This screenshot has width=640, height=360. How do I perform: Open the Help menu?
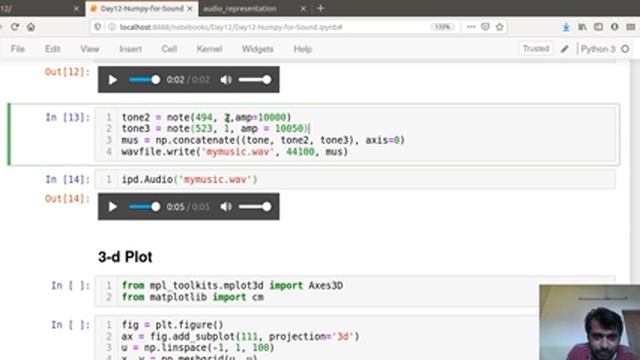click(x=303, y=49)
